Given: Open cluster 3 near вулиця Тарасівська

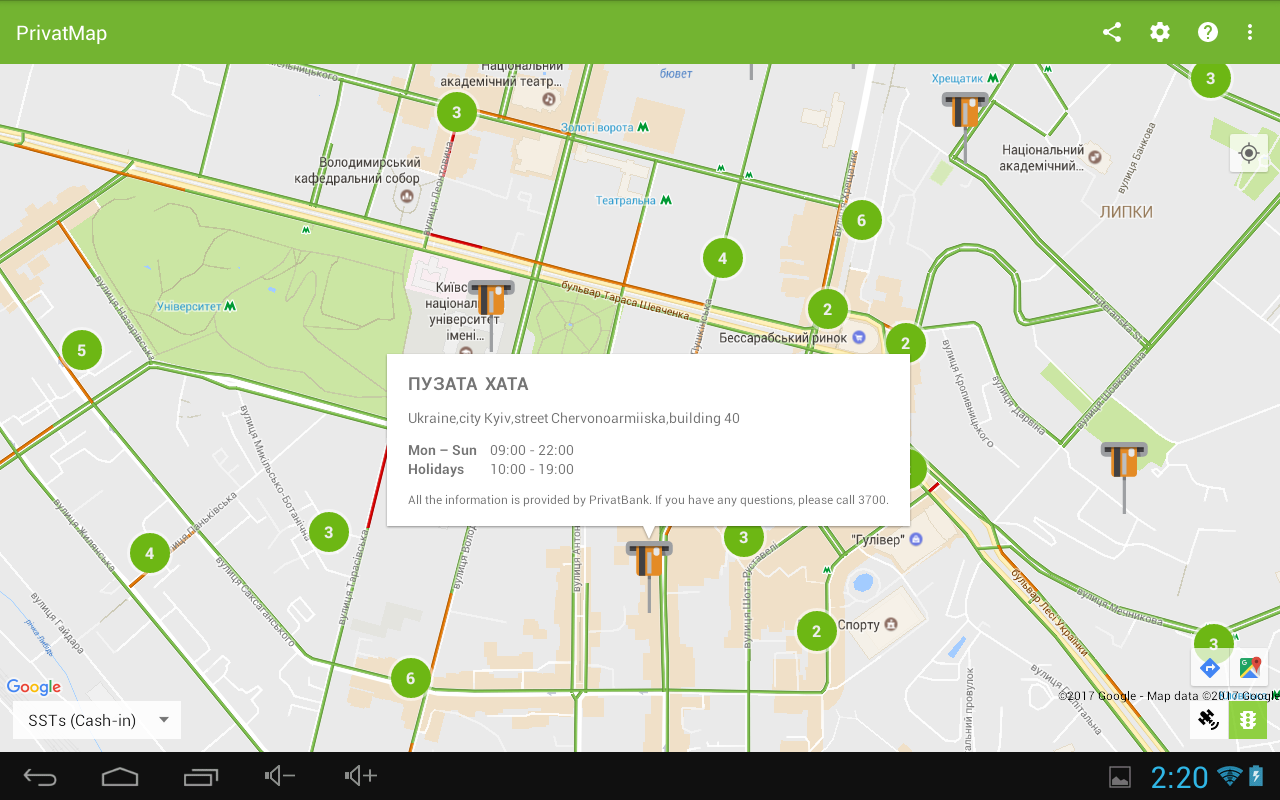Looking at the screenshot, I should (x=329, y=532).
